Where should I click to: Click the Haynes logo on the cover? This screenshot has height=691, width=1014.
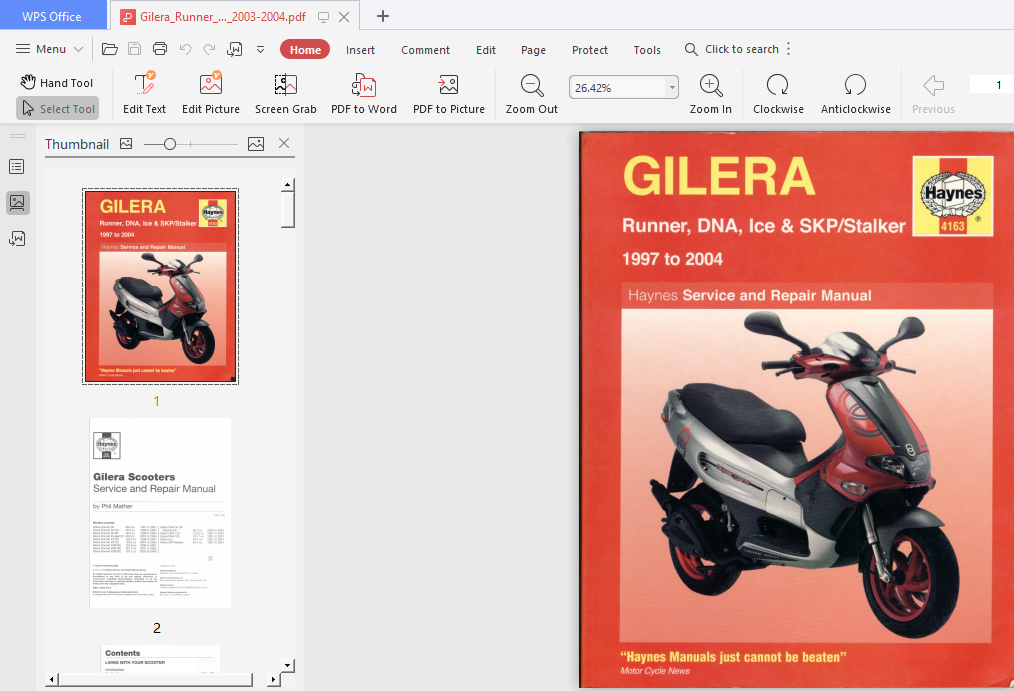point(953,196)
